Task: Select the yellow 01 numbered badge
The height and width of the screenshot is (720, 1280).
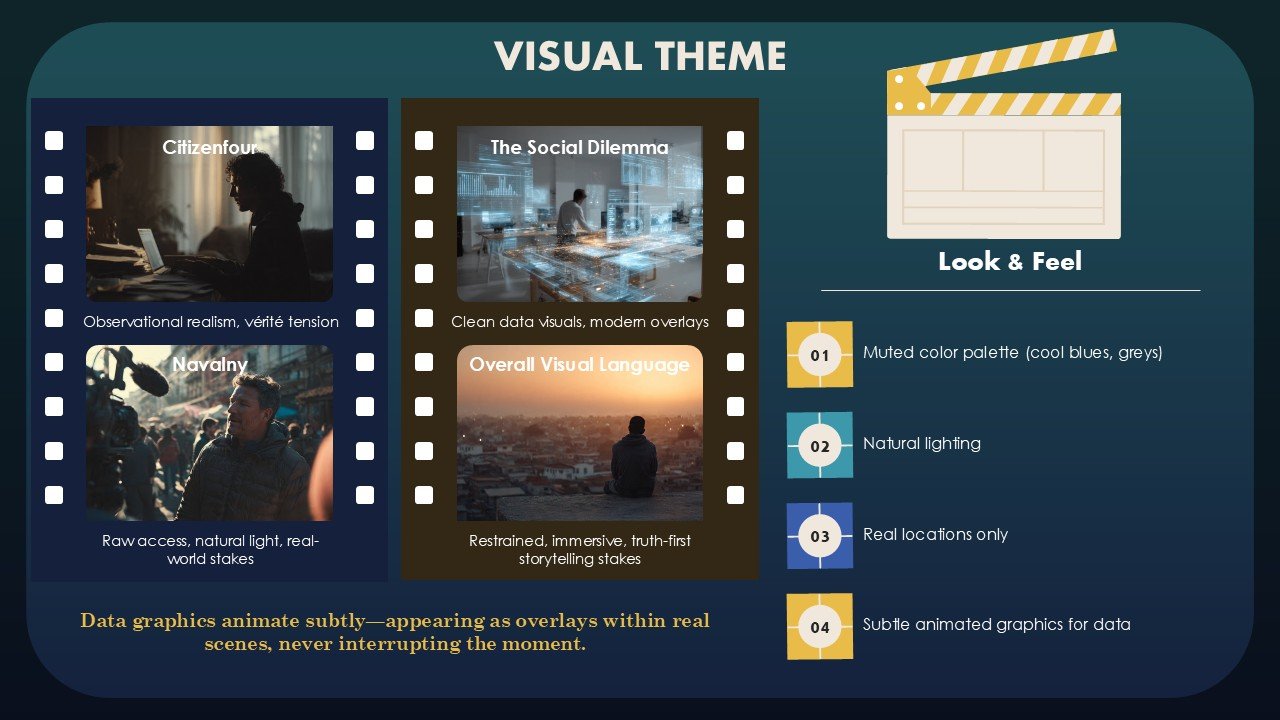Action: pos(819,354)
